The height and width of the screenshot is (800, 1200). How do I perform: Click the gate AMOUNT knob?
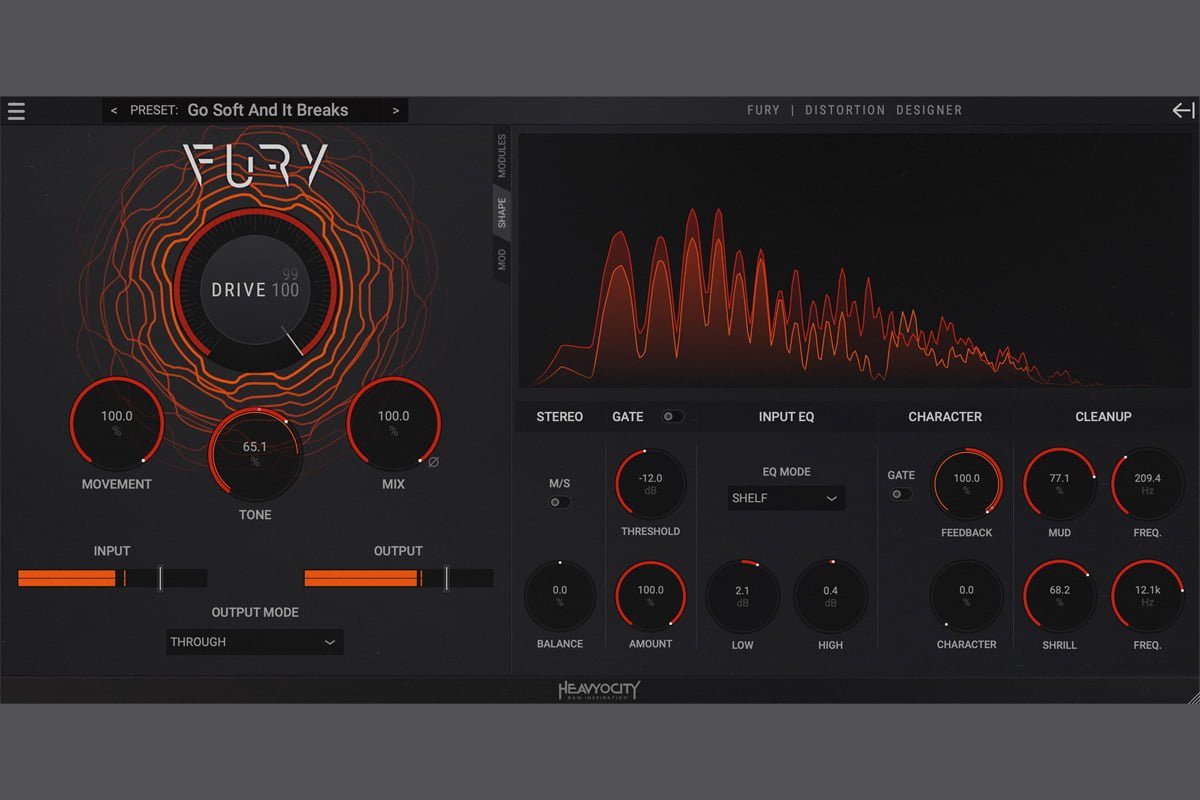click(x=650, y=596)
